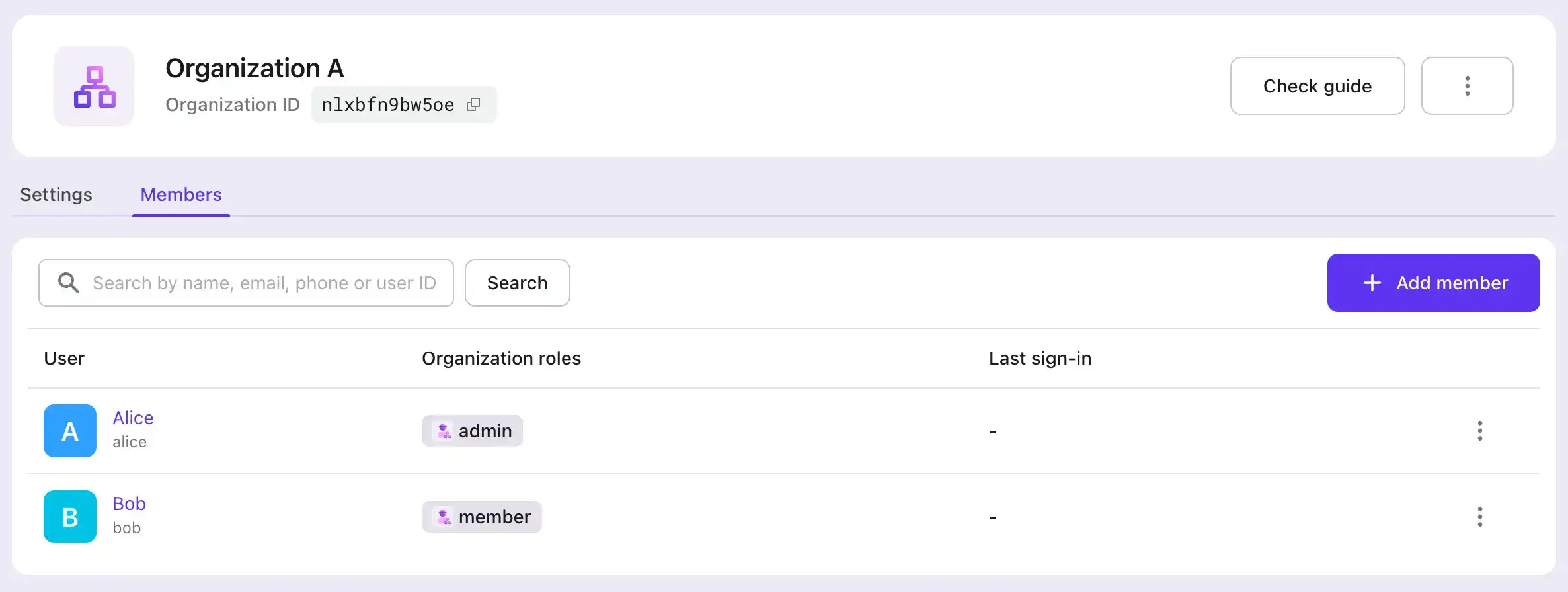Click Bob's avatar with letter B
This screenshot has height=592, width=1568.
pyautogui.click(x=70, y=517)
